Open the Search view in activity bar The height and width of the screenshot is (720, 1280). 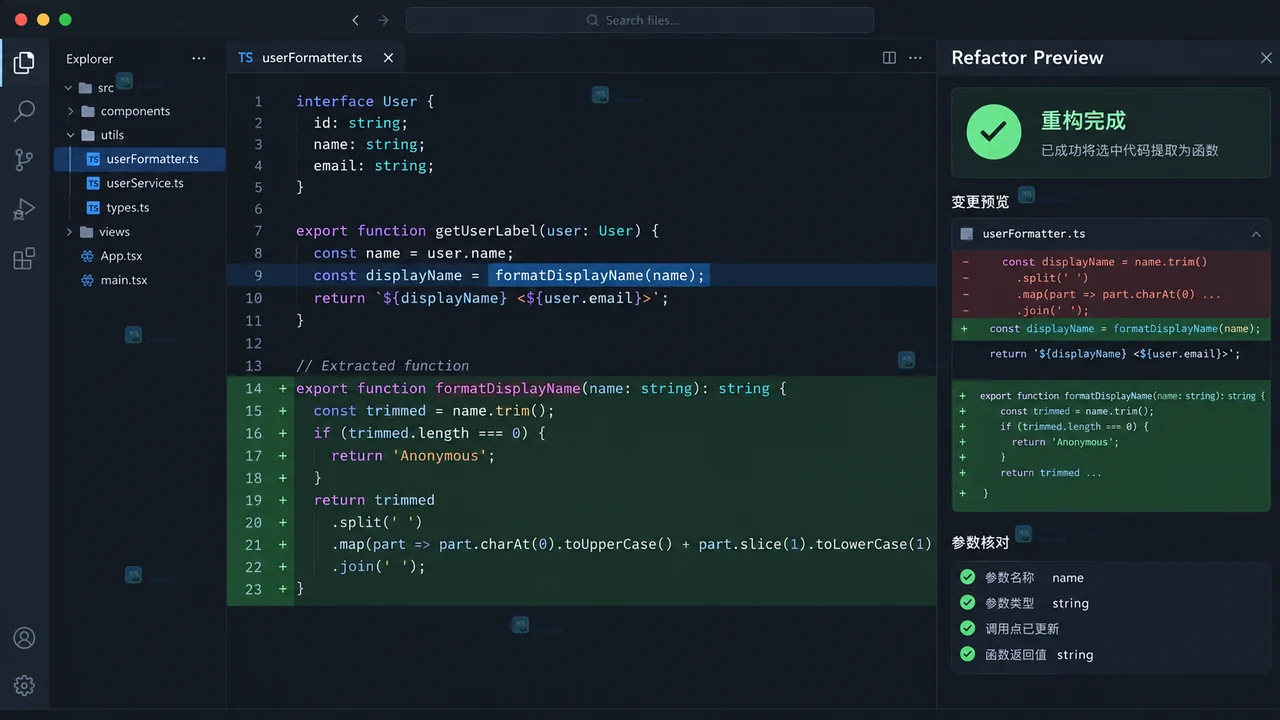[24, 111]
